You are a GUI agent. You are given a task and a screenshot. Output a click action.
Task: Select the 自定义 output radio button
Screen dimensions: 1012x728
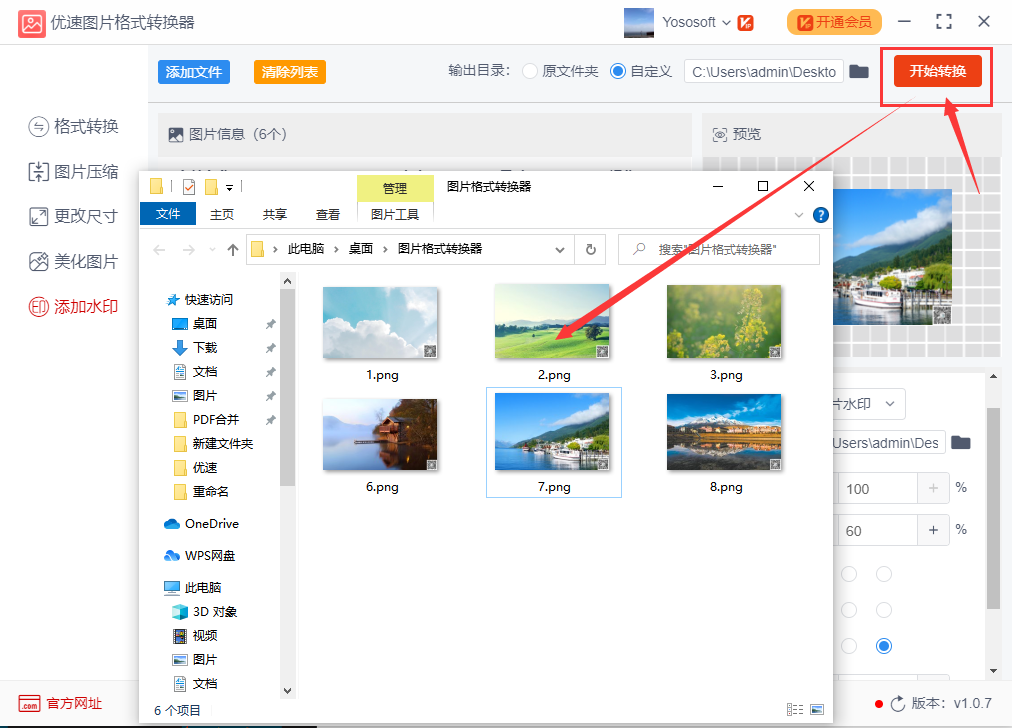[618, 71]
